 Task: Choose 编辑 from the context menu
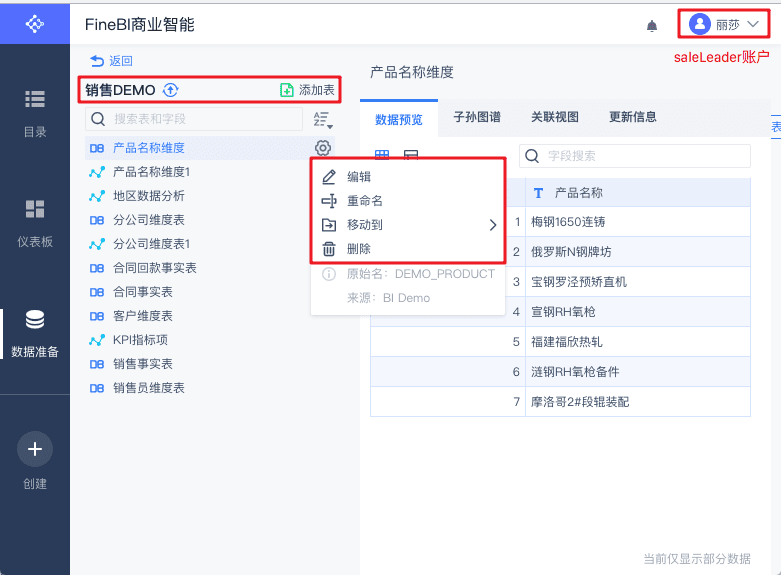[x=408, y=177]
